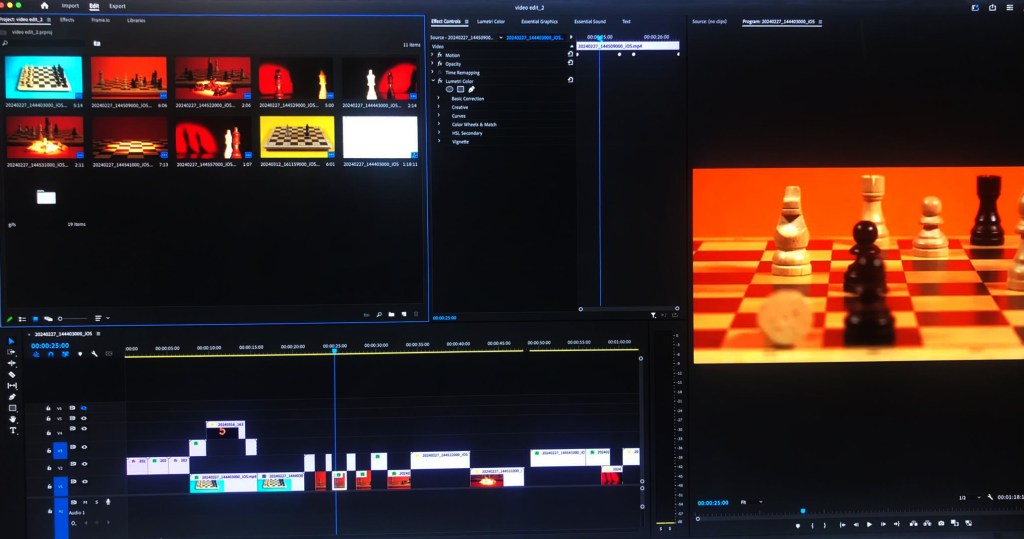Select the yellow chessboard clip thumbnail
This screenshot has width=1024, height=539.
click(x=297, y=136)
